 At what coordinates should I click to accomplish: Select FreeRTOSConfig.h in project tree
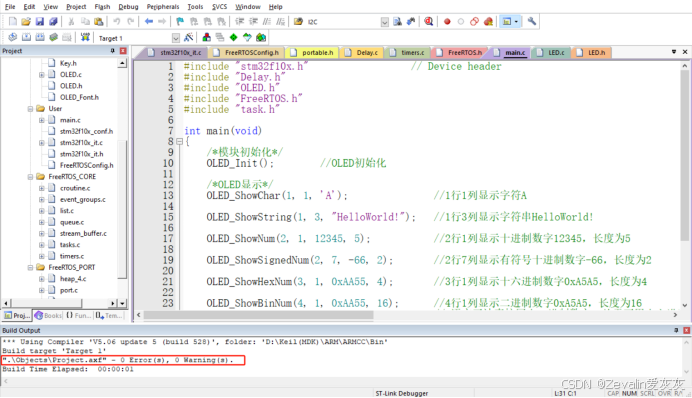coord(86,165)
